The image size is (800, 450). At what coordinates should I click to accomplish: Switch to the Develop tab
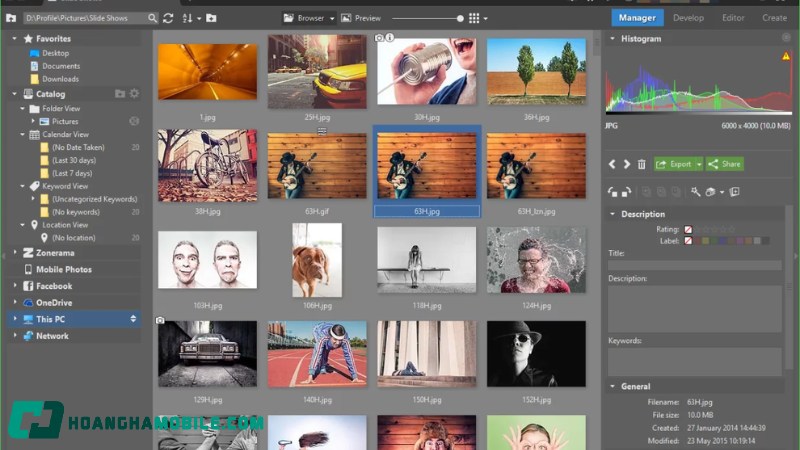[688, 17]
